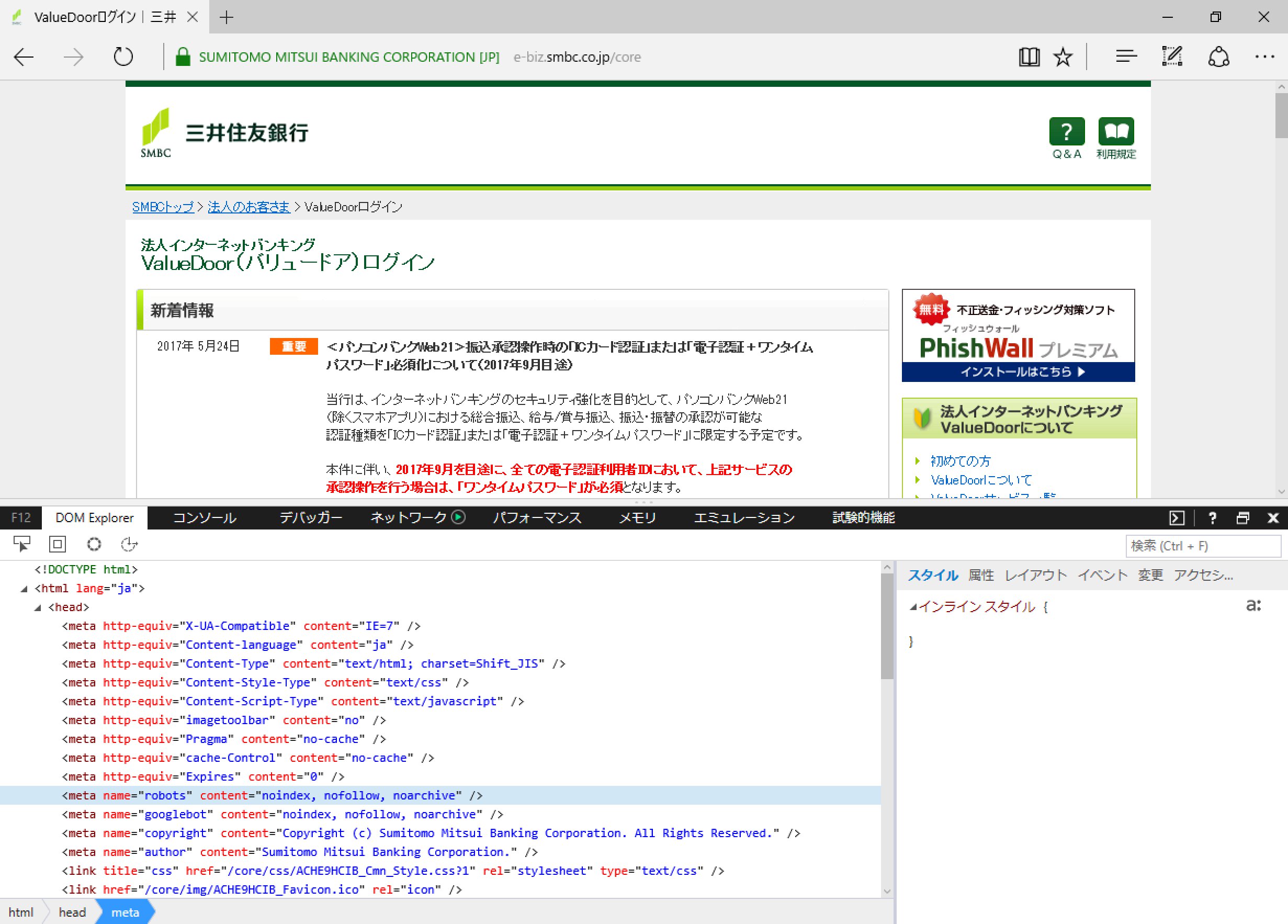The height and width of the screenshot is (924, 1288).
Task: Click the head breadcrumb item
Action: [x=72, y=911]
